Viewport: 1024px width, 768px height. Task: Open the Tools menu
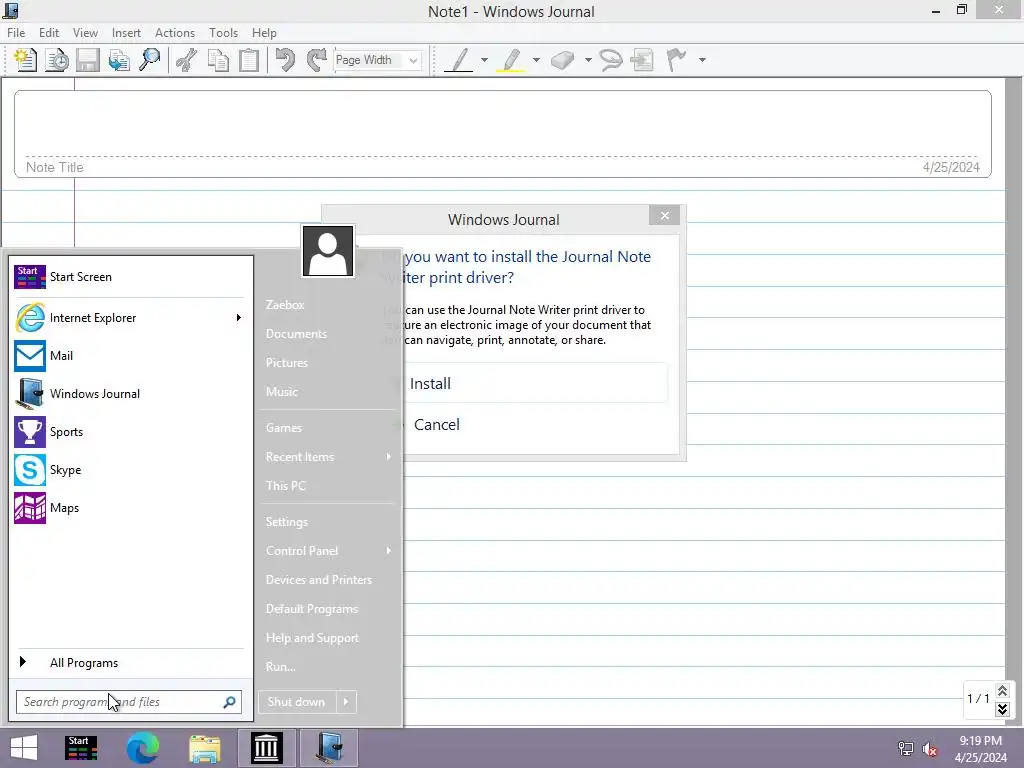(x=223, y=33)
